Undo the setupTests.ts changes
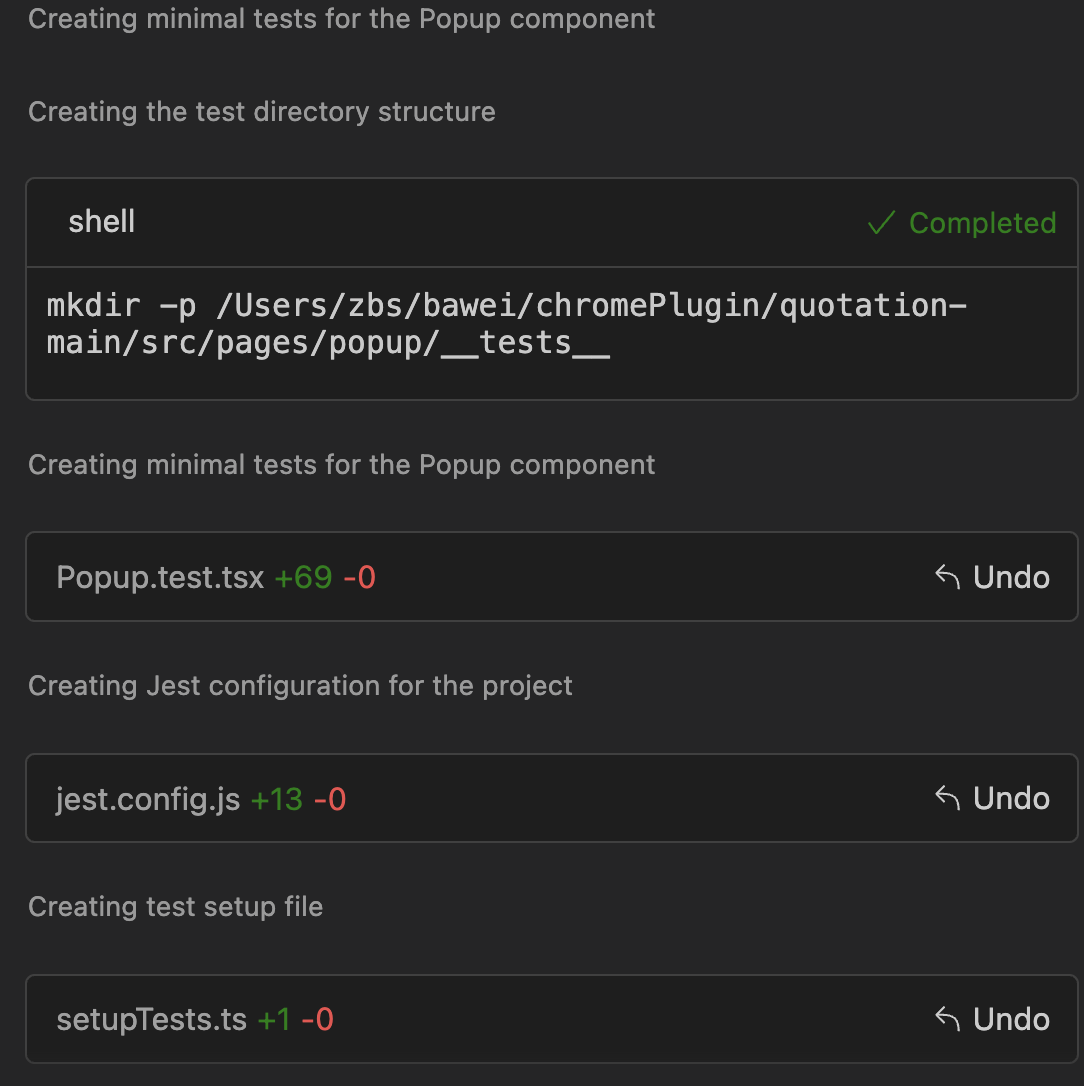 coord(992,1019)
